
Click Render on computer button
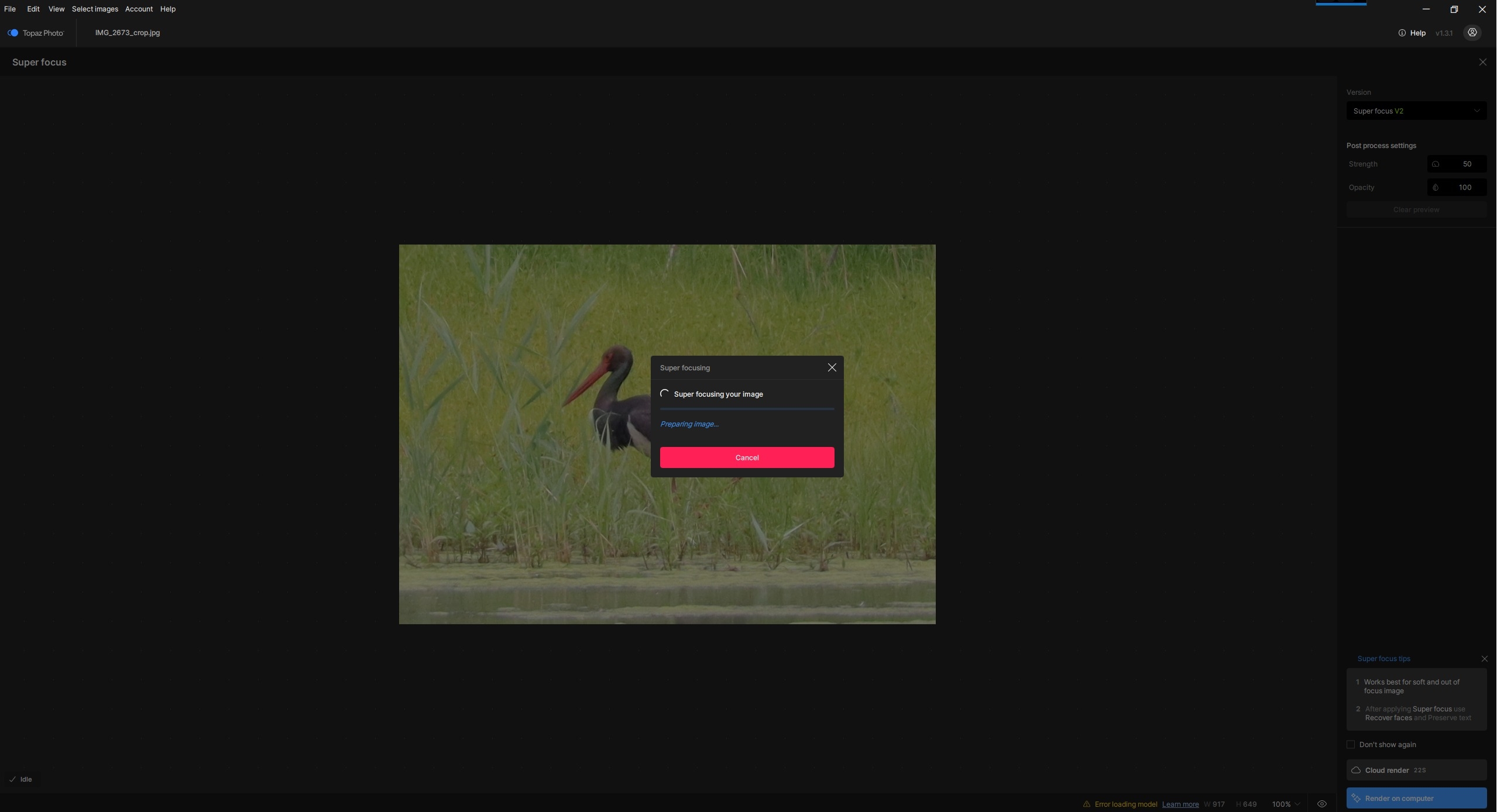tap(1416, 798)
